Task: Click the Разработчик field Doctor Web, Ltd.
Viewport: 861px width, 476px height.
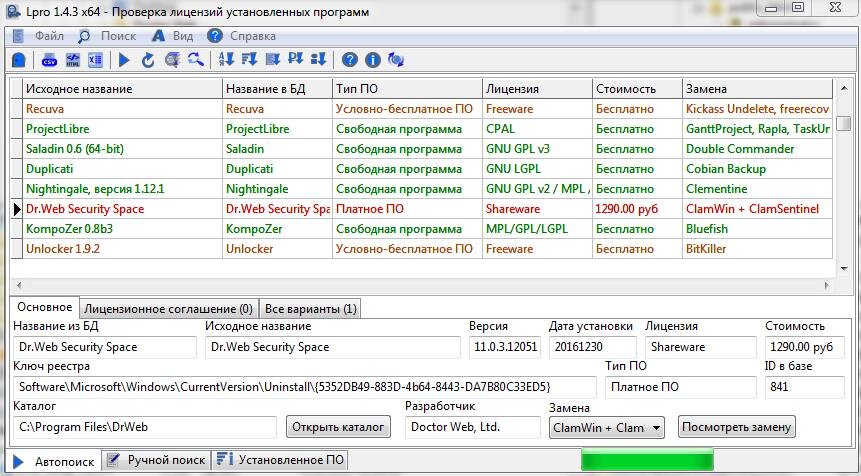Action: [x=473, y=427]
